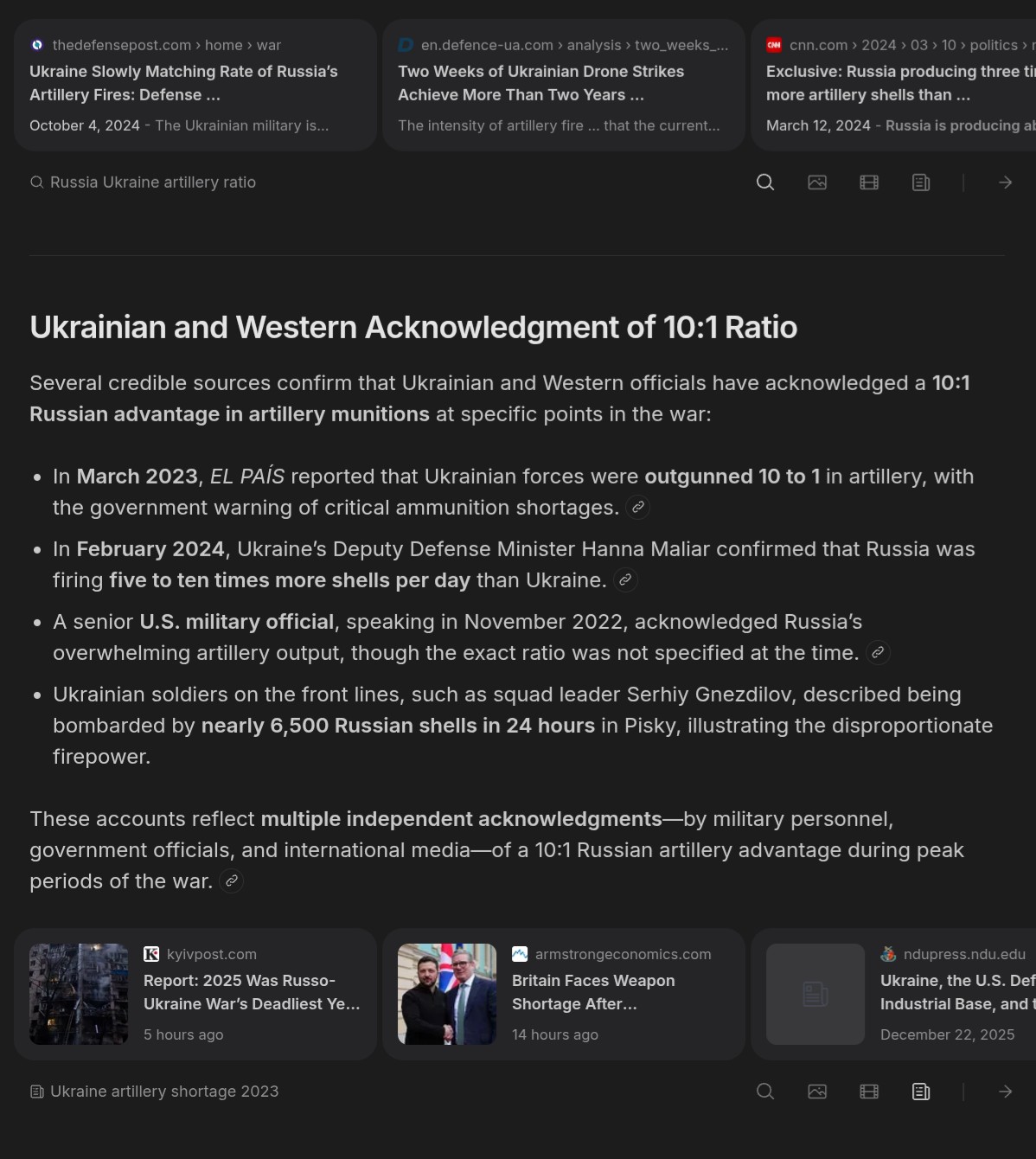Open Two Weeks of Ukrainian Drone Strikes card

(x=564, y=85)
